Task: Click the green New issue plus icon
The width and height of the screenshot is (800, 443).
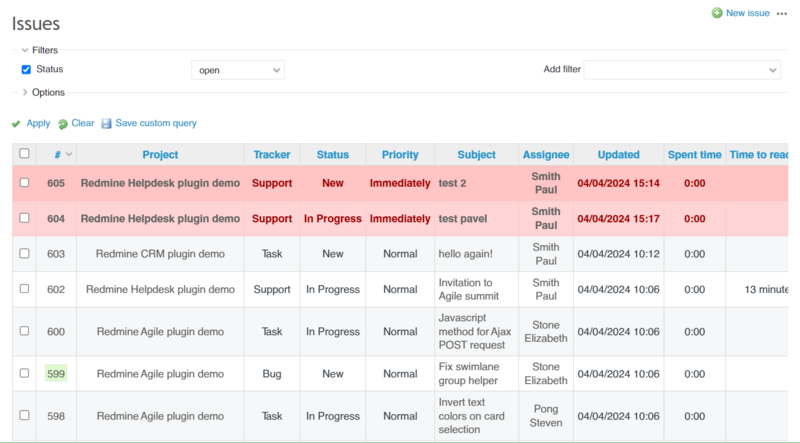Action: click(716, 13)
